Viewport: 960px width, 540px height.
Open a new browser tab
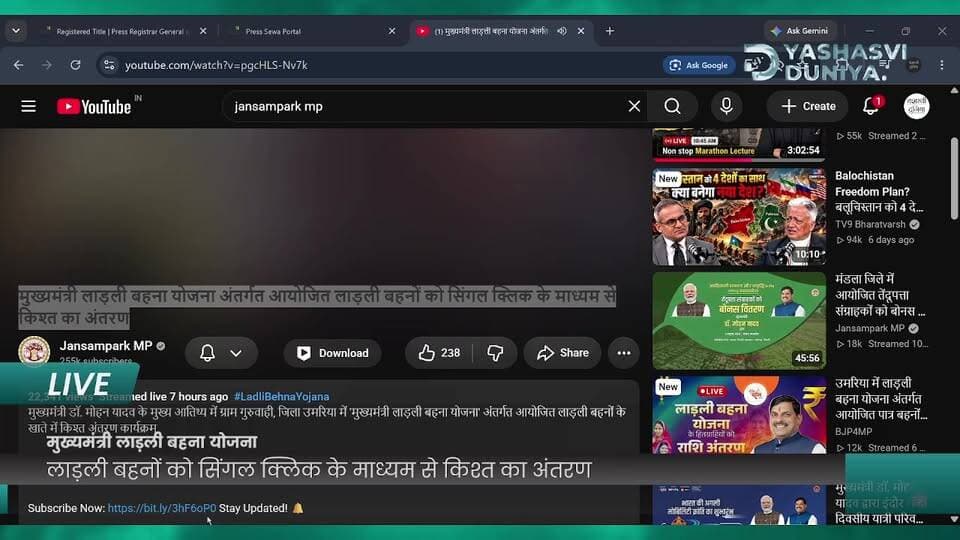pyautogui.click(x=610, y=31)
